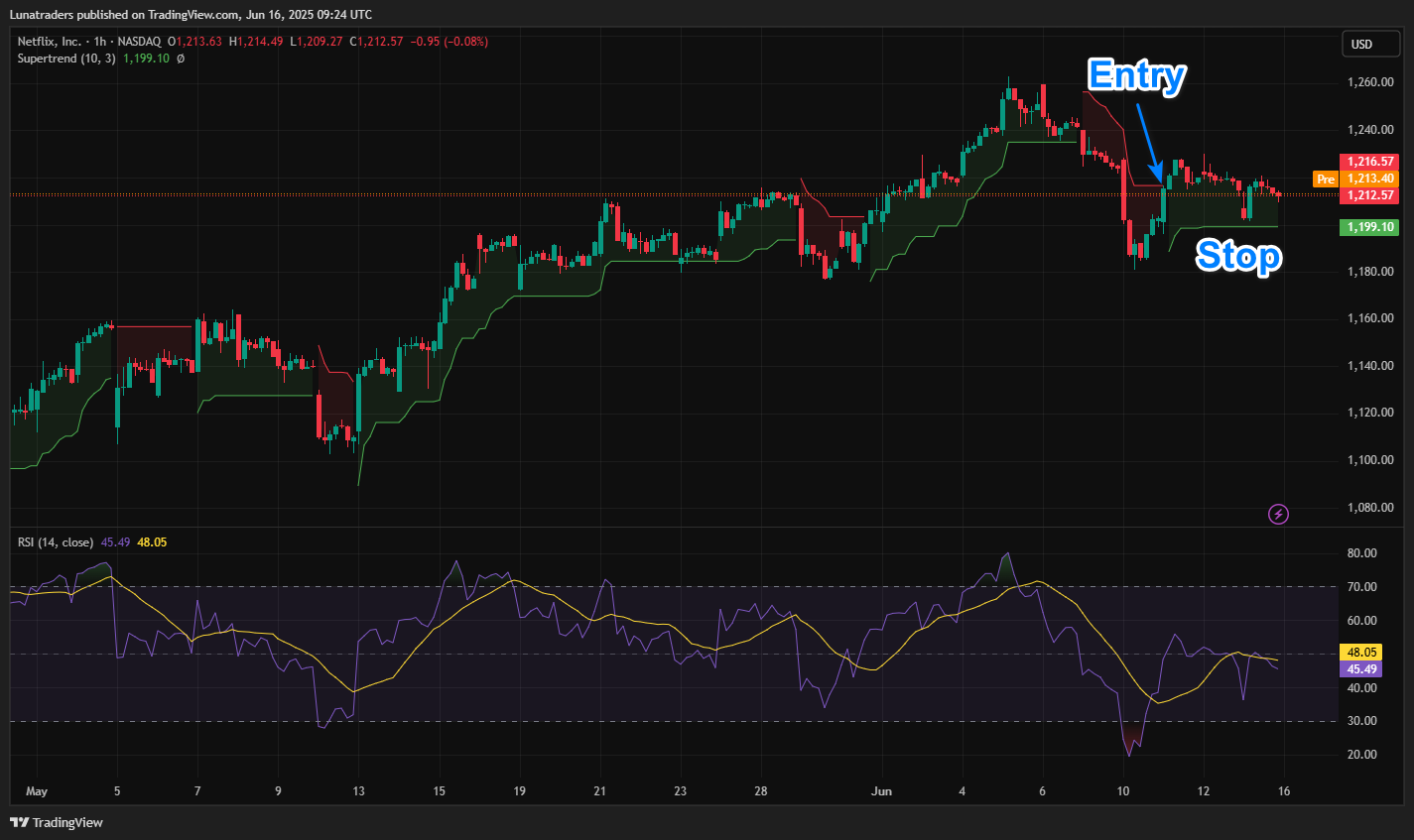Click the Supertrend value 1,199.10 in legend

pos(146,59)
